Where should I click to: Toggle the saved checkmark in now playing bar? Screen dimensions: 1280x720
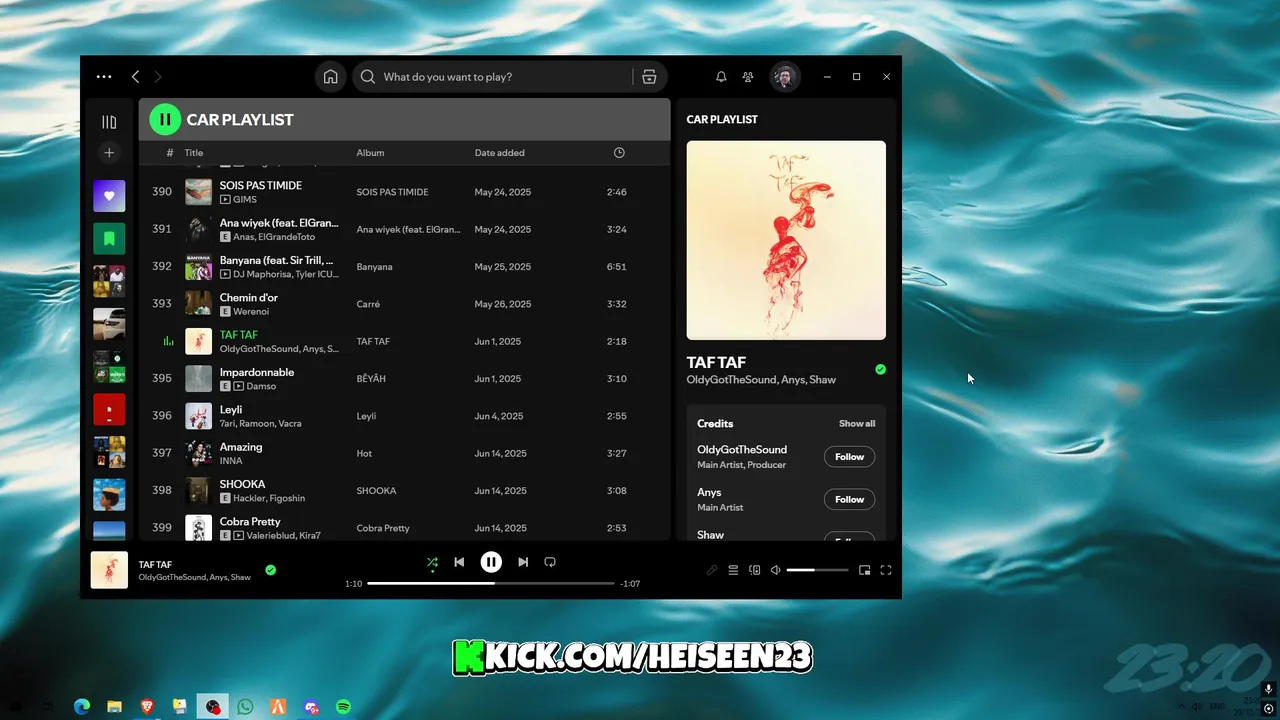tap(270, 570)
